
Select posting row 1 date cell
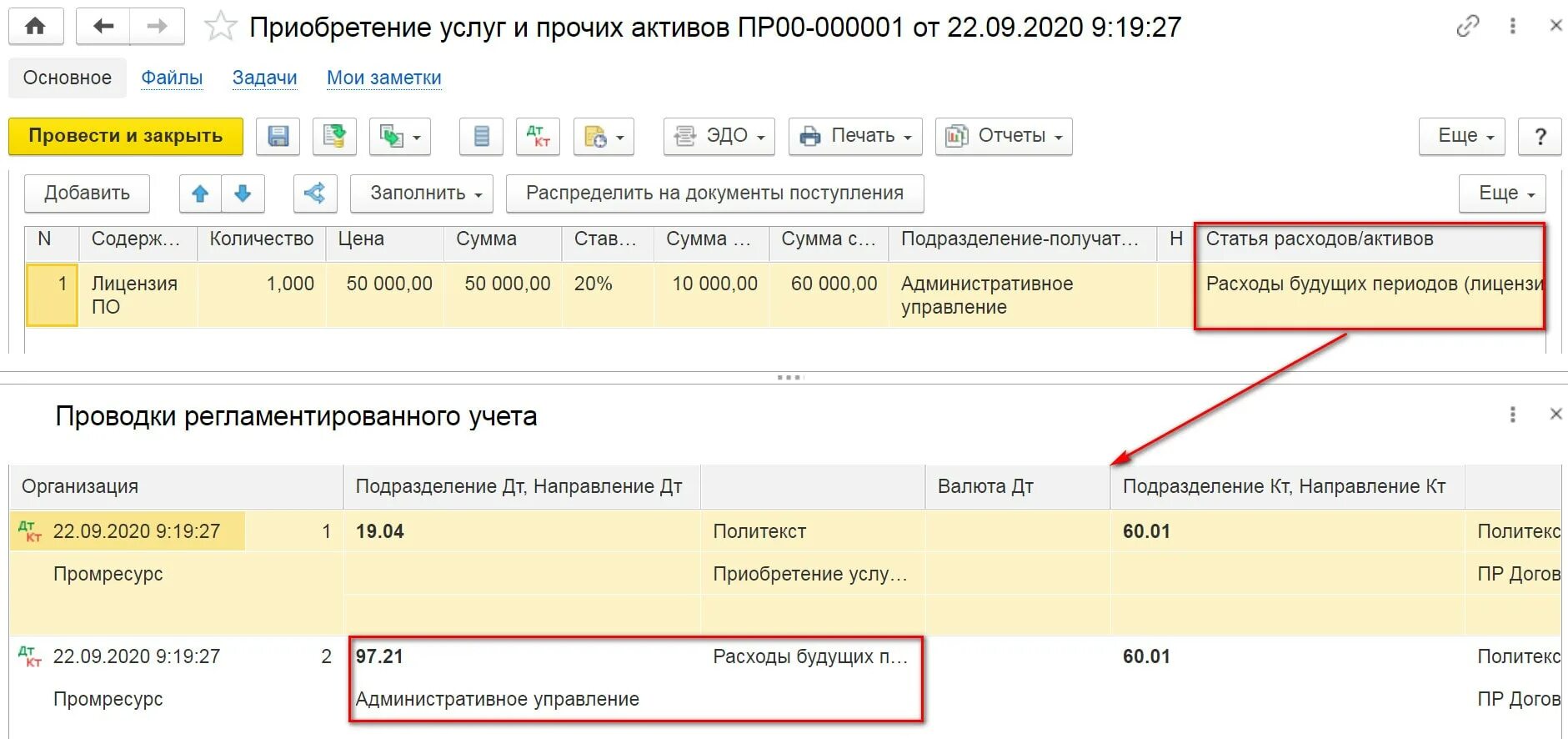[128, 531]
